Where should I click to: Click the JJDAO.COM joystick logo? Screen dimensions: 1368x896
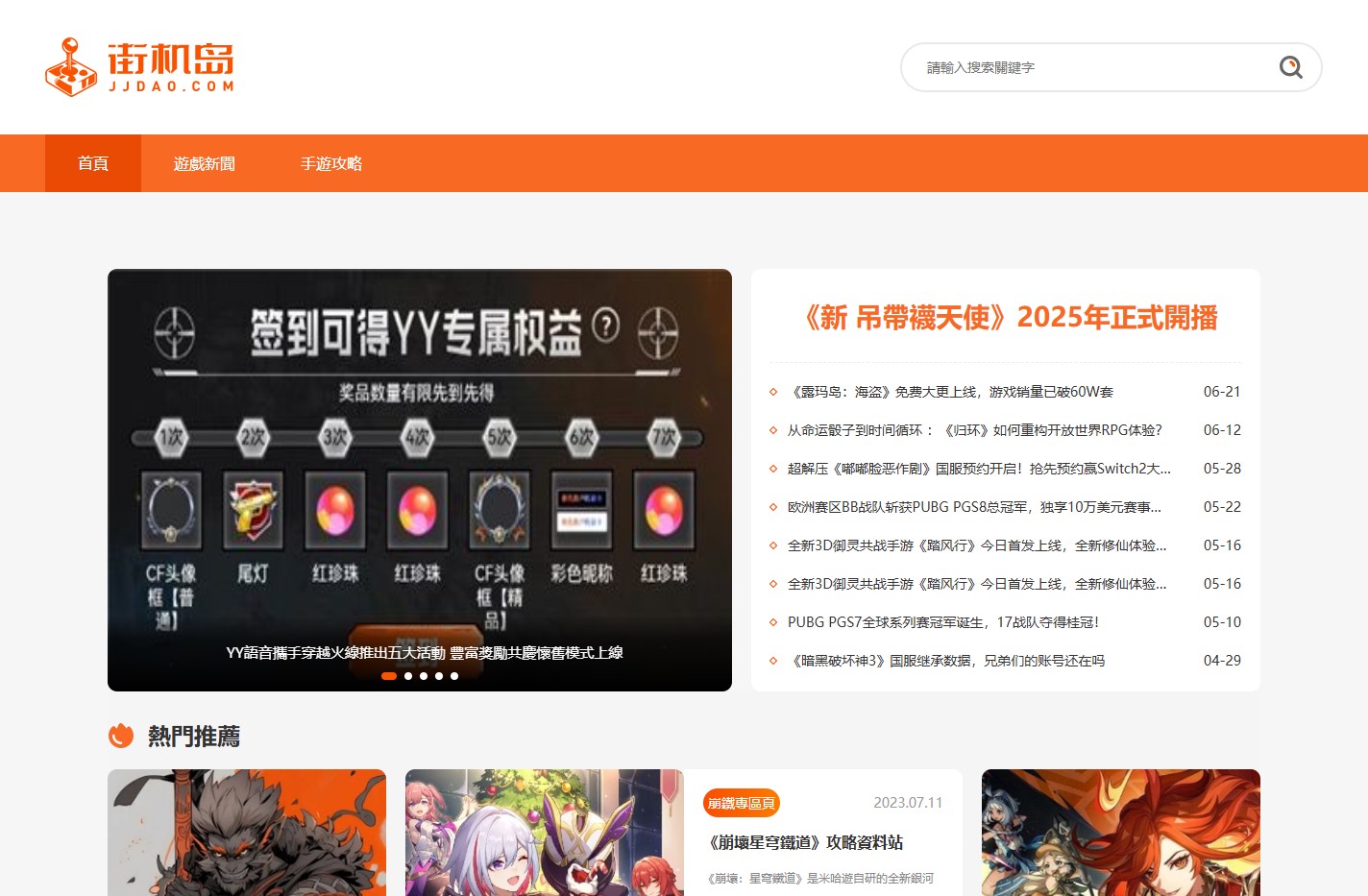tap(139, 67)
